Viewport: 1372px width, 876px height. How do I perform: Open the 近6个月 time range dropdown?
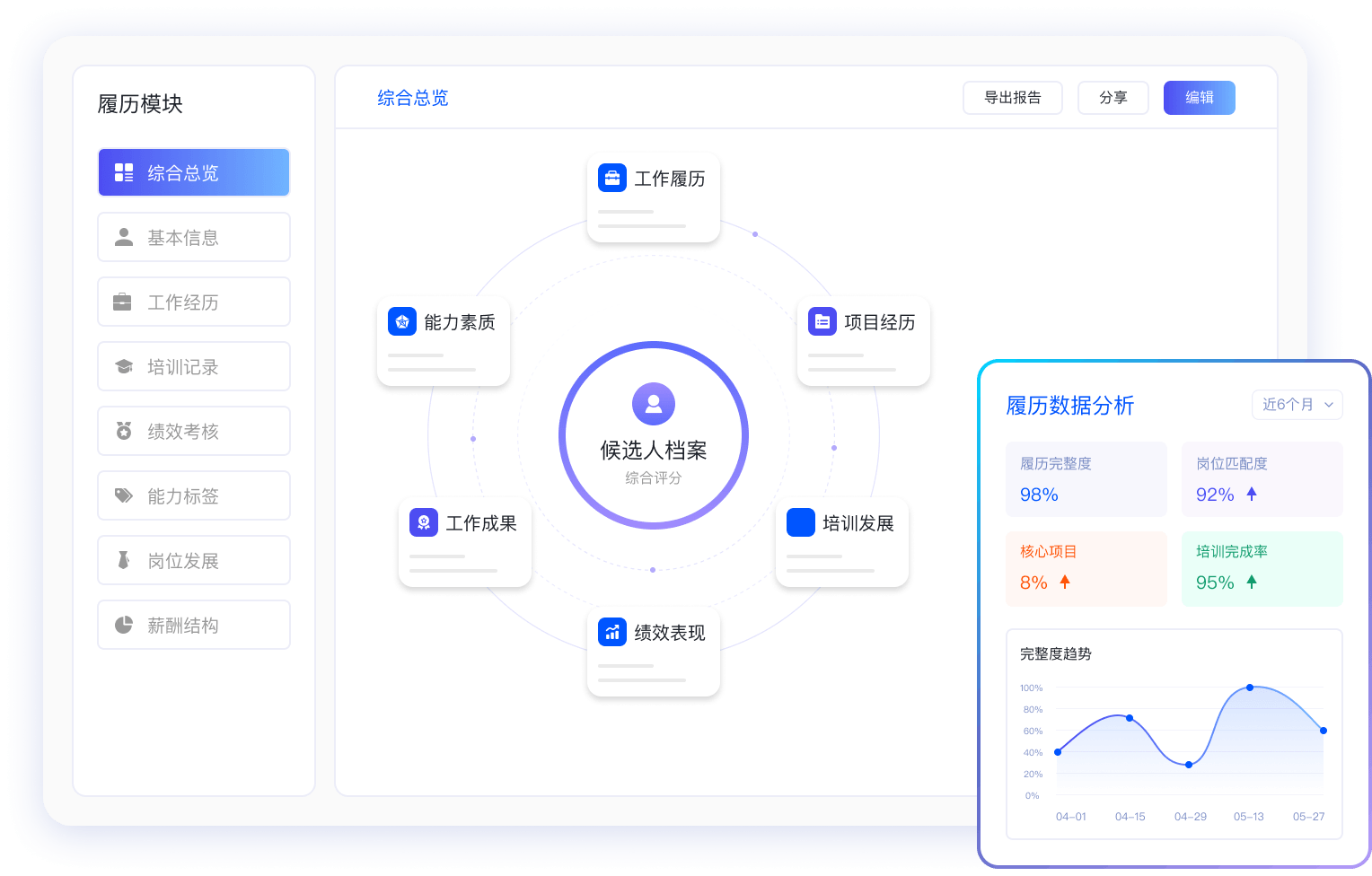point(1297,405)
